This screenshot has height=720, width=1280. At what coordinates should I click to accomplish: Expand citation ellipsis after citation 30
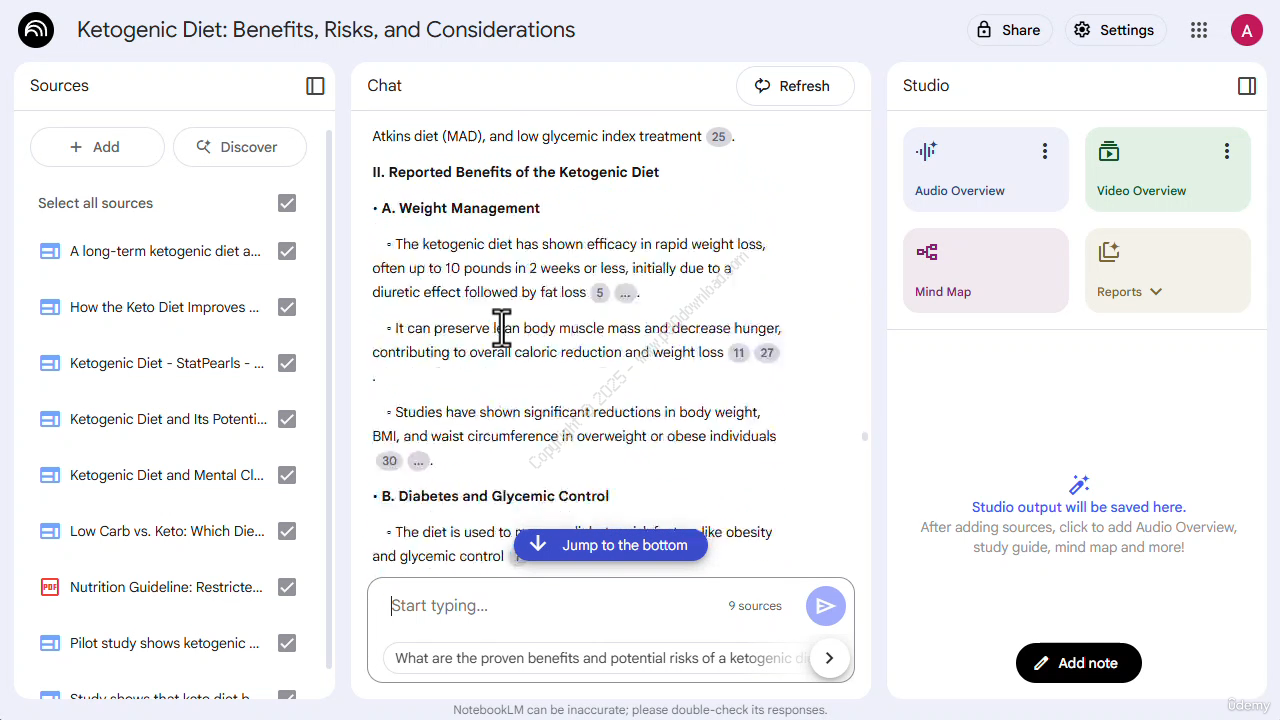[x=418, y=461]
